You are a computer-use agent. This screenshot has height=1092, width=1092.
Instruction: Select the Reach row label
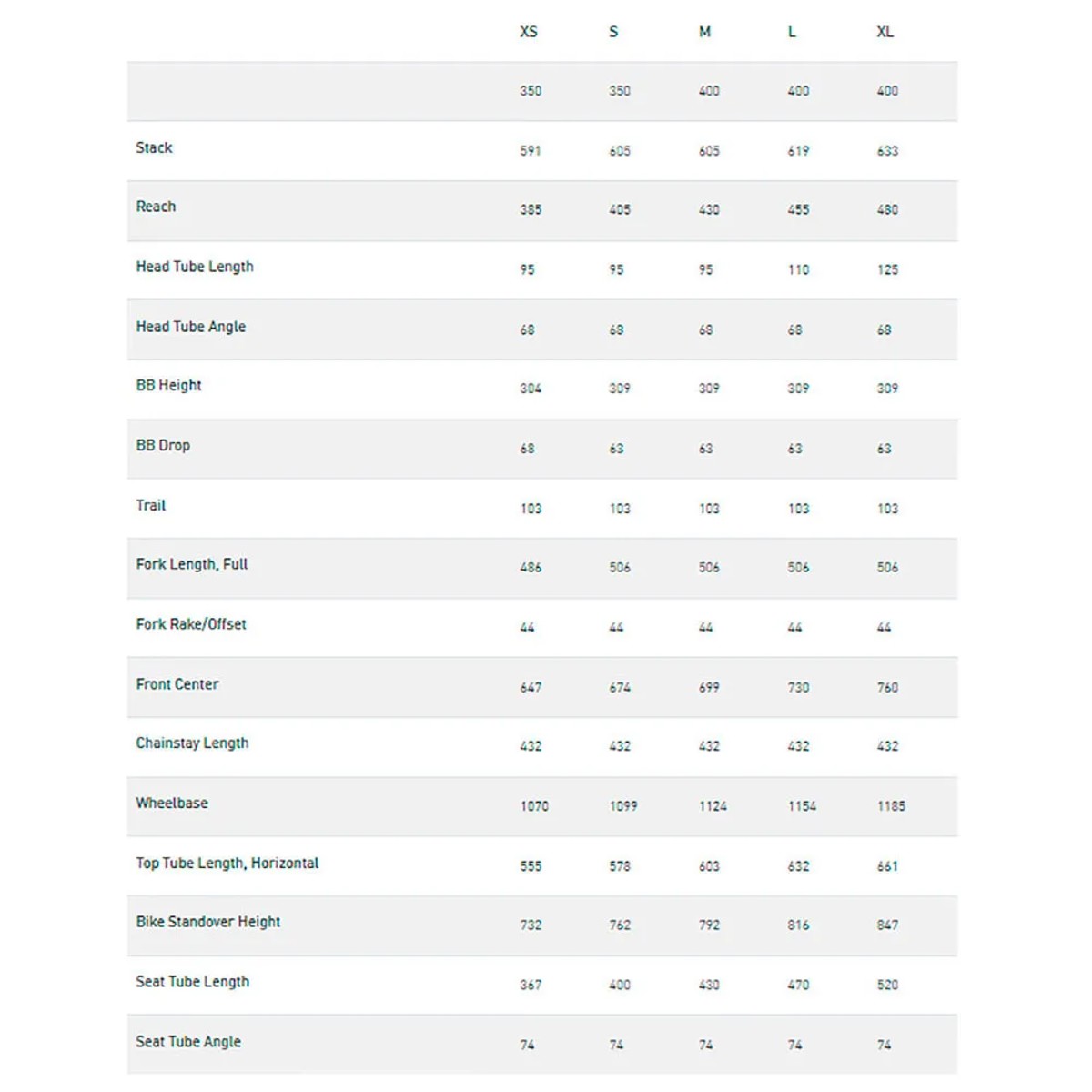156,207
